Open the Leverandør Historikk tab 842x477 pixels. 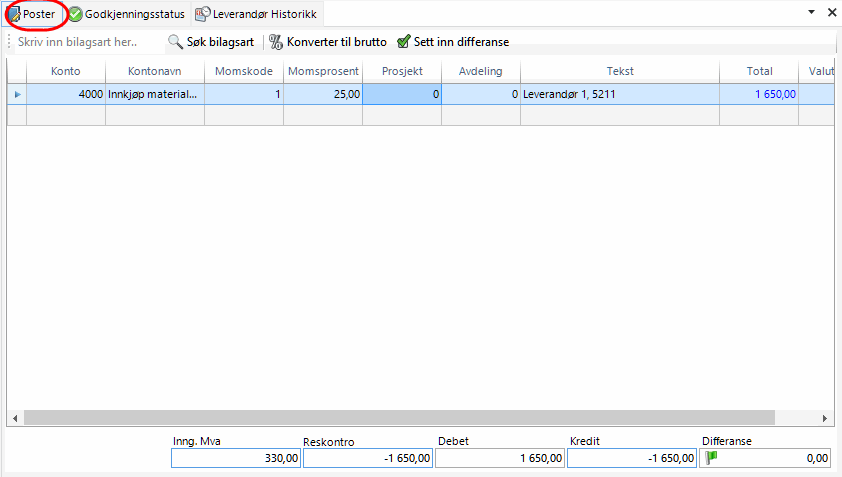point(261,14)
